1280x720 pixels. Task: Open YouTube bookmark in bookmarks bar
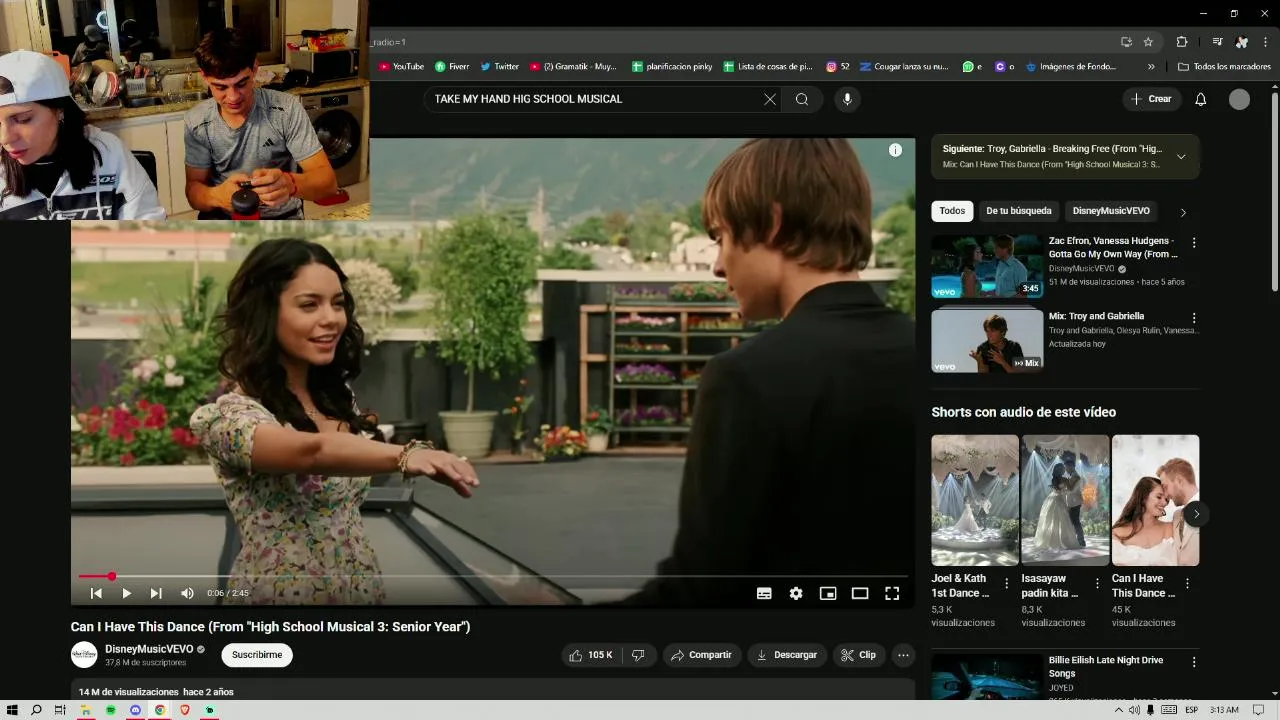click(x=402, y=67)
